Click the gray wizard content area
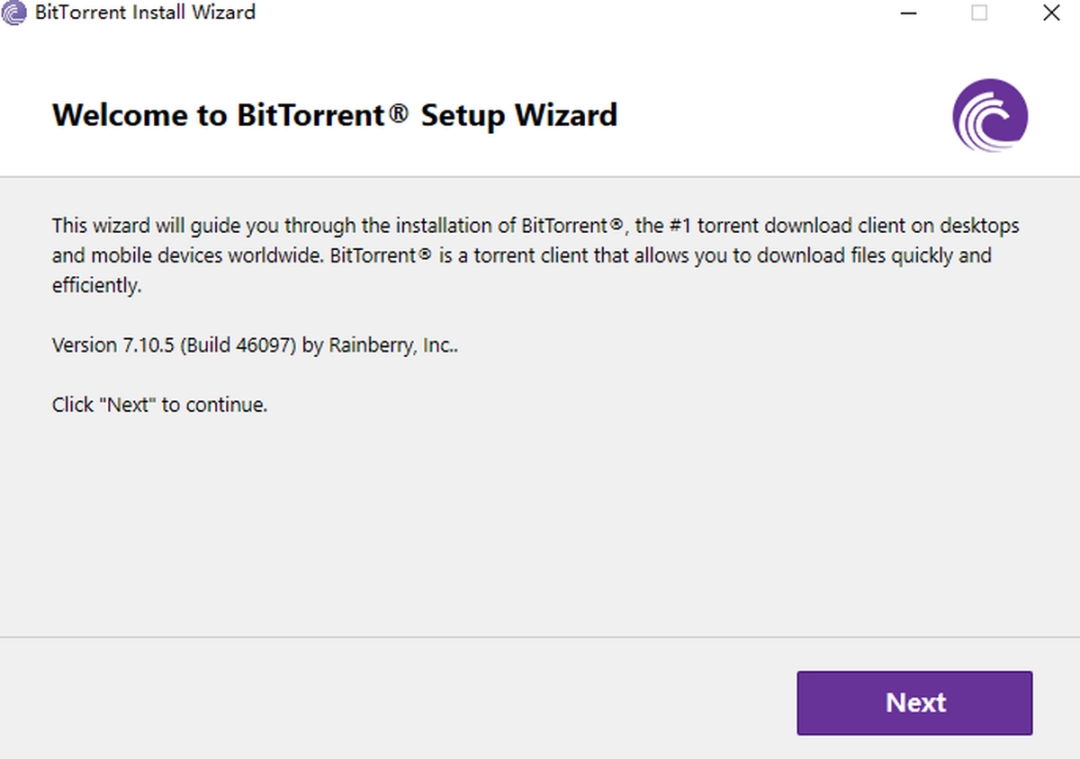This screenshot has height=759, width=1080. tap(540, 530)
